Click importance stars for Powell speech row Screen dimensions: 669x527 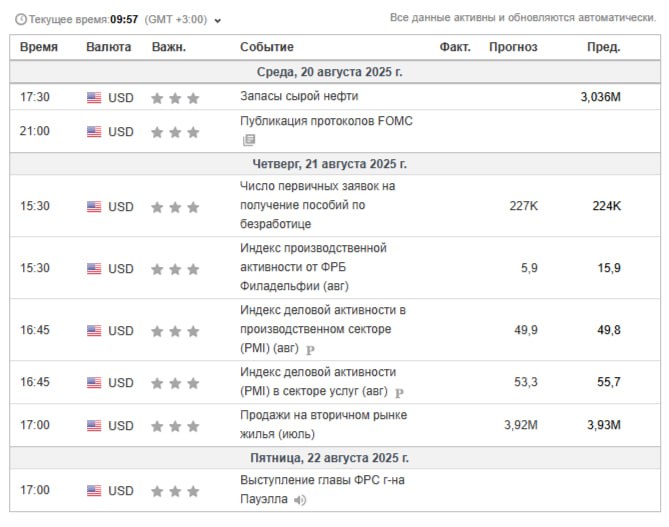point(175,491)
